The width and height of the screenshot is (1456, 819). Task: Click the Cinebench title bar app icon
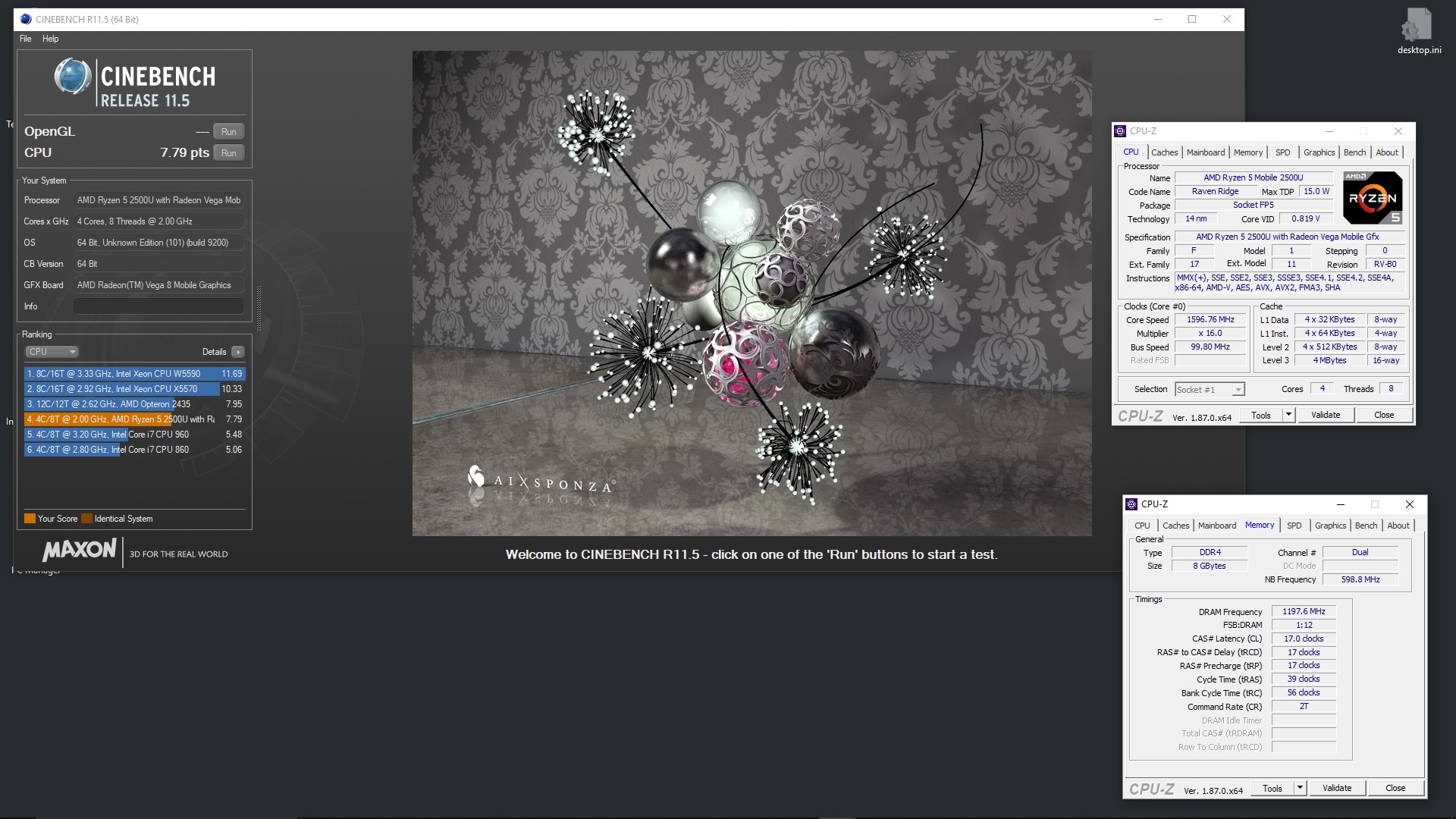26,19
